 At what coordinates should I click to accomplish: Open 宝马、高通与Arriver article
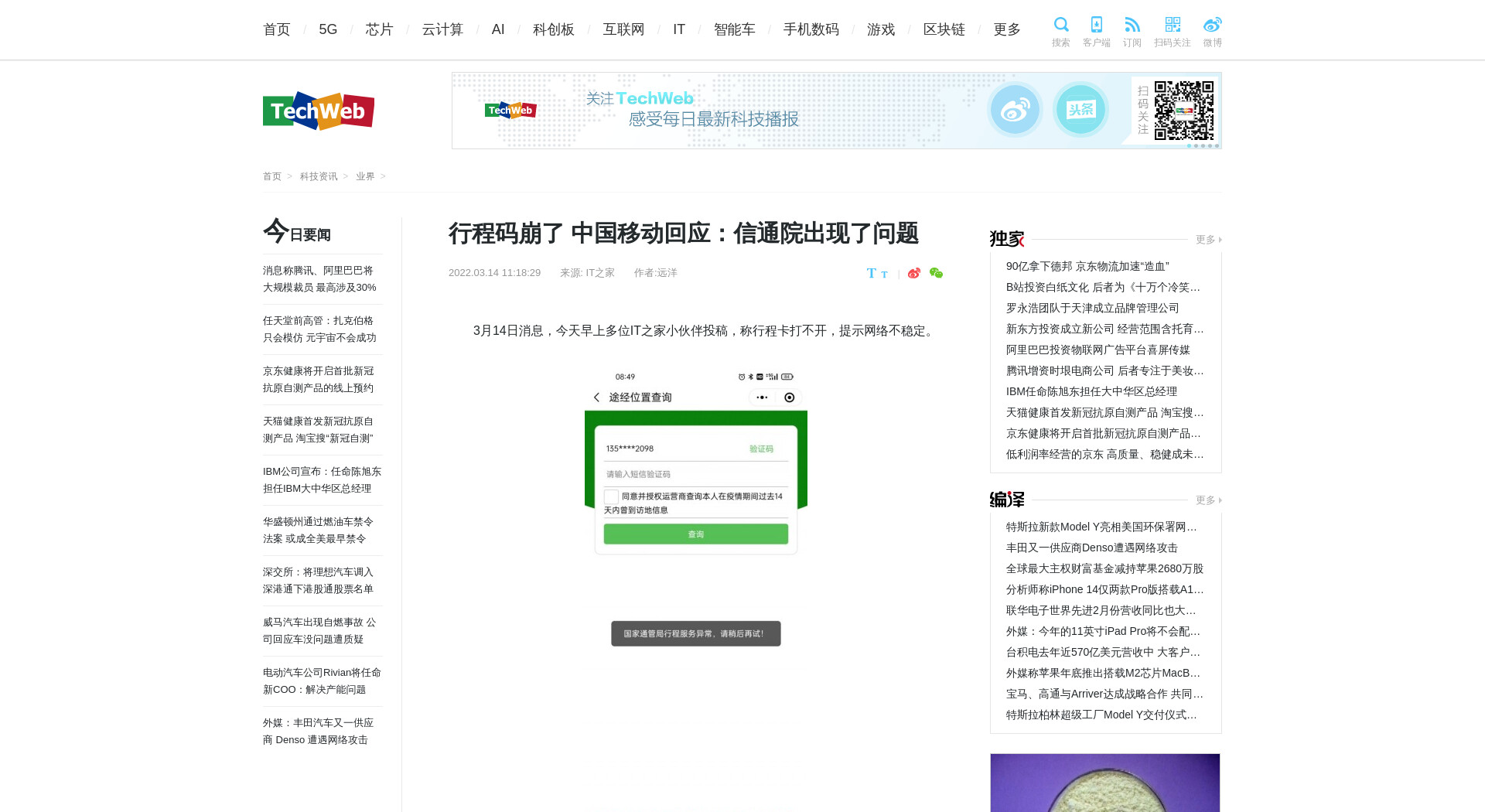[1104, 694]
